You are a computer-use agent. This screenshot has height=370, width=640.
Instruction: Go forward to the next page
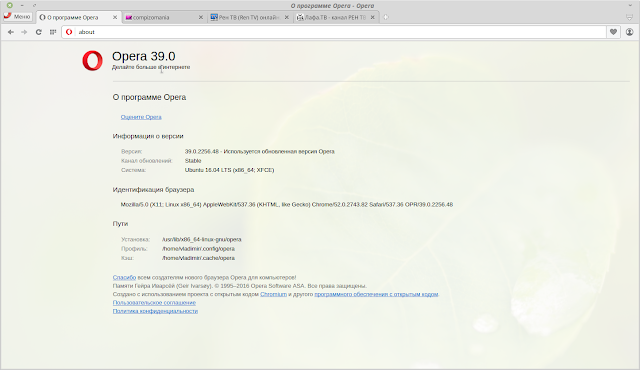tap(24, 32)
